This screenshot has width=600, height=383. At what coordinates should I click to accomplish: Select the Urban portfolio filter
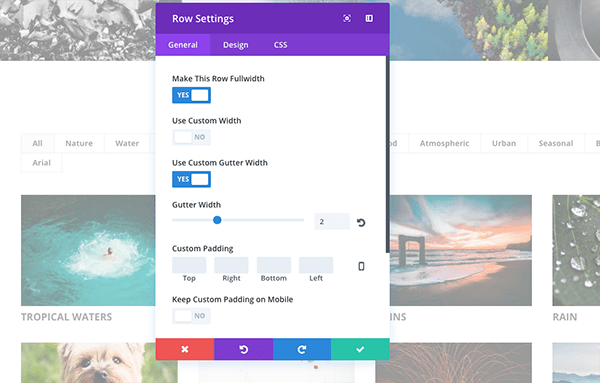tap(504, 143)
